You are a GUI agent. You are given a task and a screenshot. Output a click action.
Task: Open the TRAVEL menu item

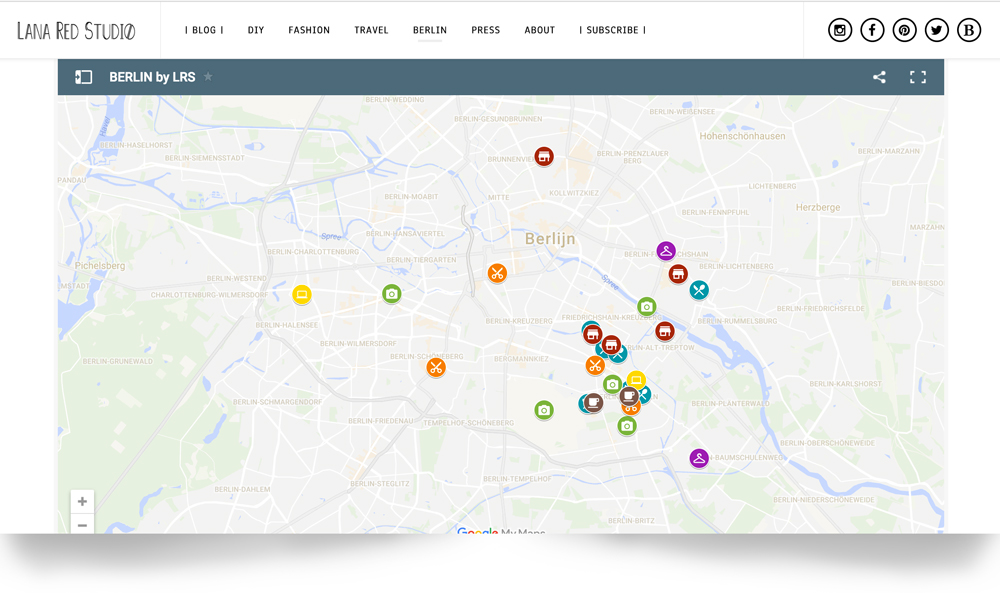371,30
